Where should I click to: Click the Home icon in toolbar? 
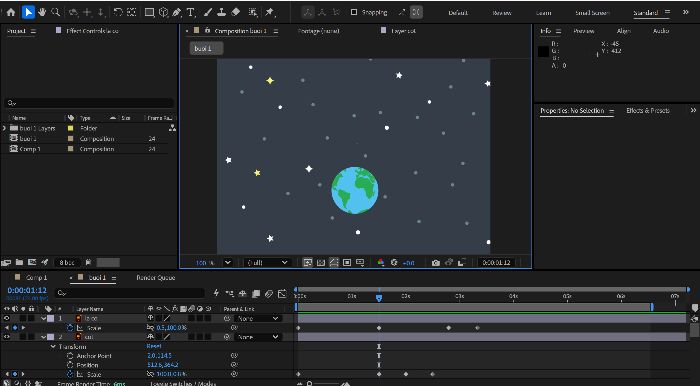11,12
